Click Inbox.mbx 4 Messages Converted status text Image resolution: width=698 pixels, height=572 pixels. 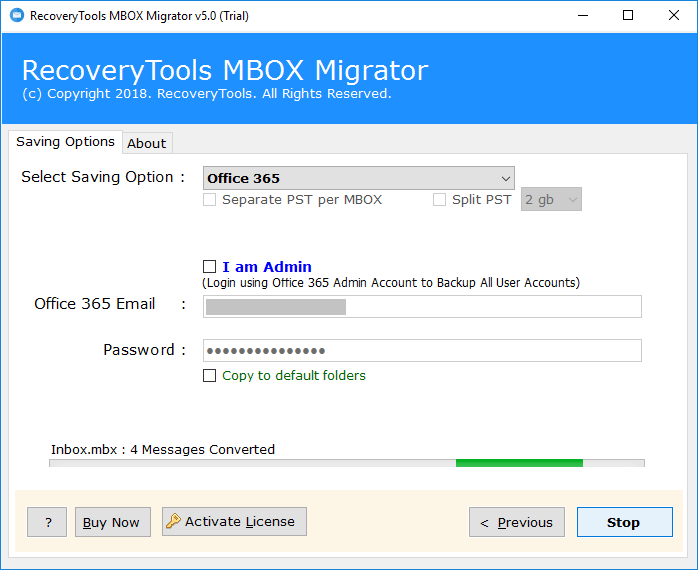coord(163,450)
